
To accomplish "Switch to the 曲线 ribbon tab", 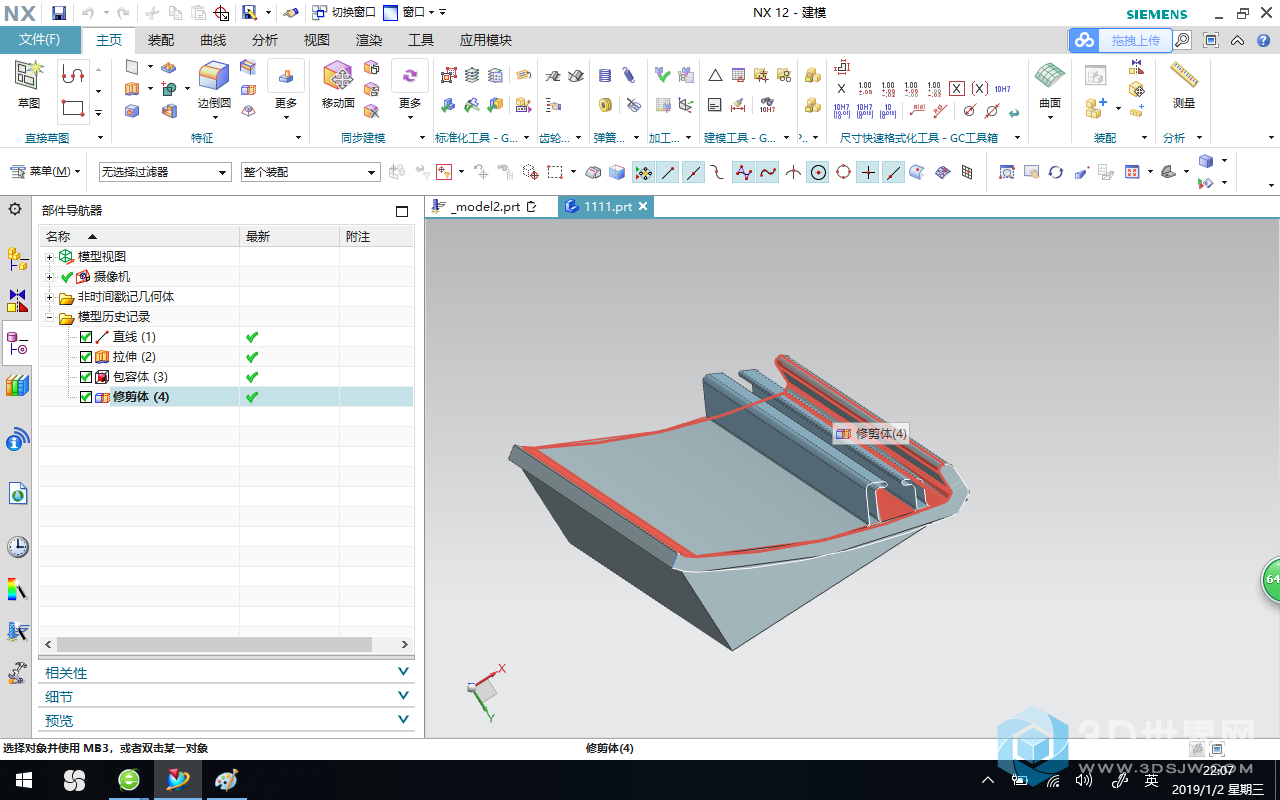I will pos(213,40).
